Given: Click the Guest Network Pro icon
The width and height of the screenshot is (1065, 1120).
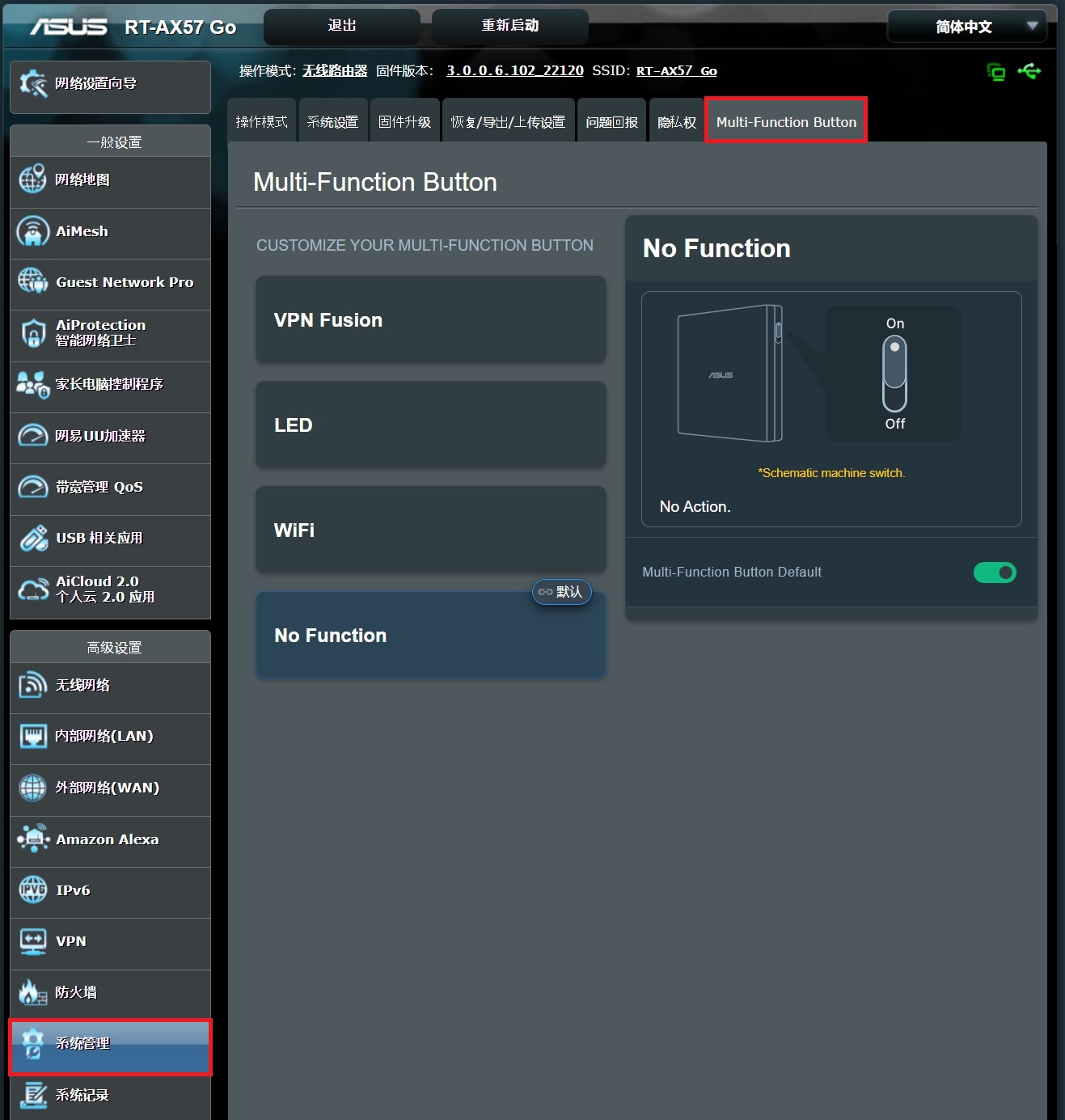Looking at the screenshot, I should pyautogui.click(x=32, y=281).
